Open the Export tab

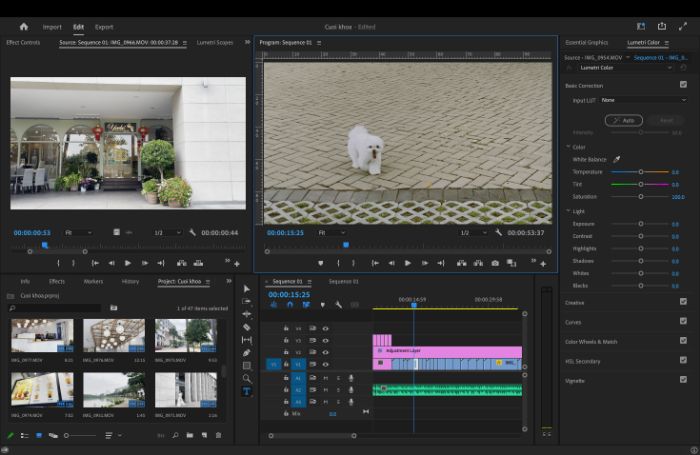(x=104, y=27)
